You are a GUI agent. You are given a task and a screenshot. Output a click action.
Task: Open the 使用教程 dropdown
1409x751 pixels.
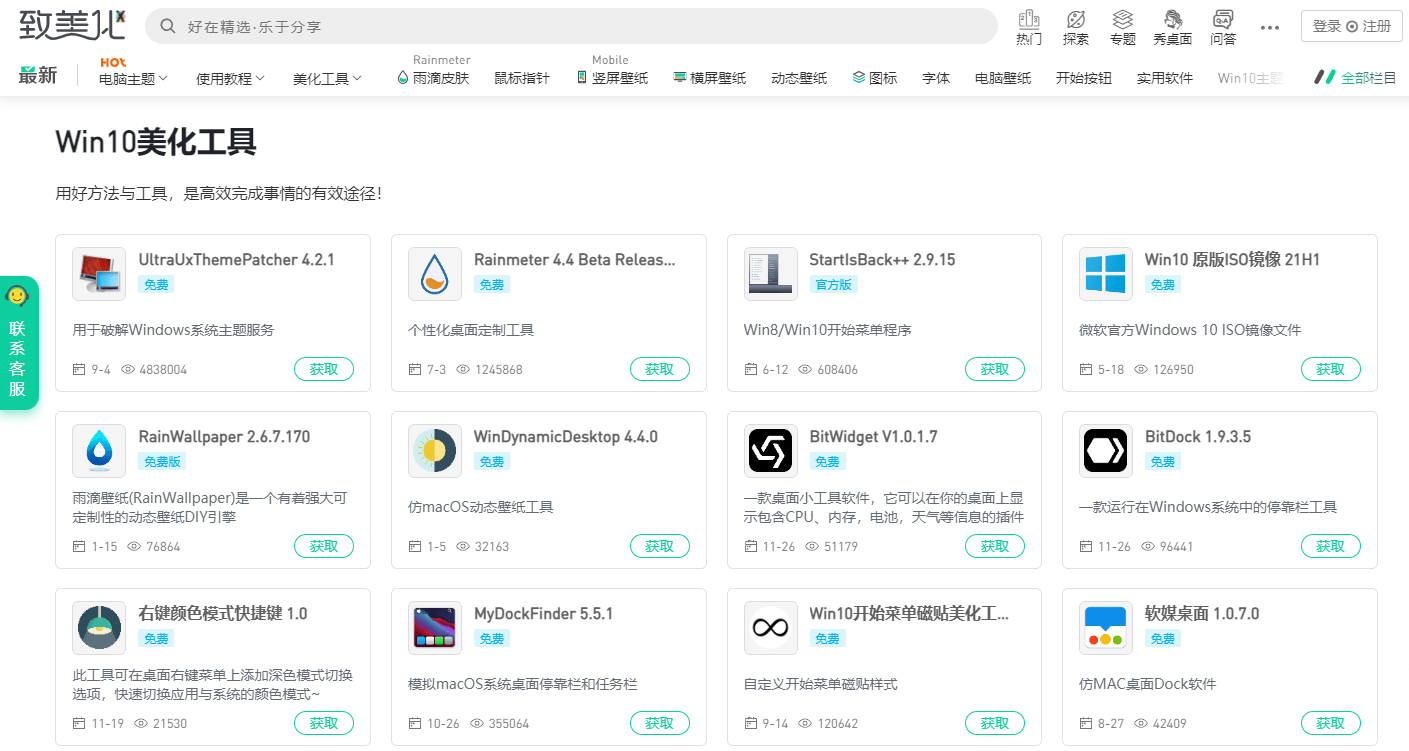[226, 76]
